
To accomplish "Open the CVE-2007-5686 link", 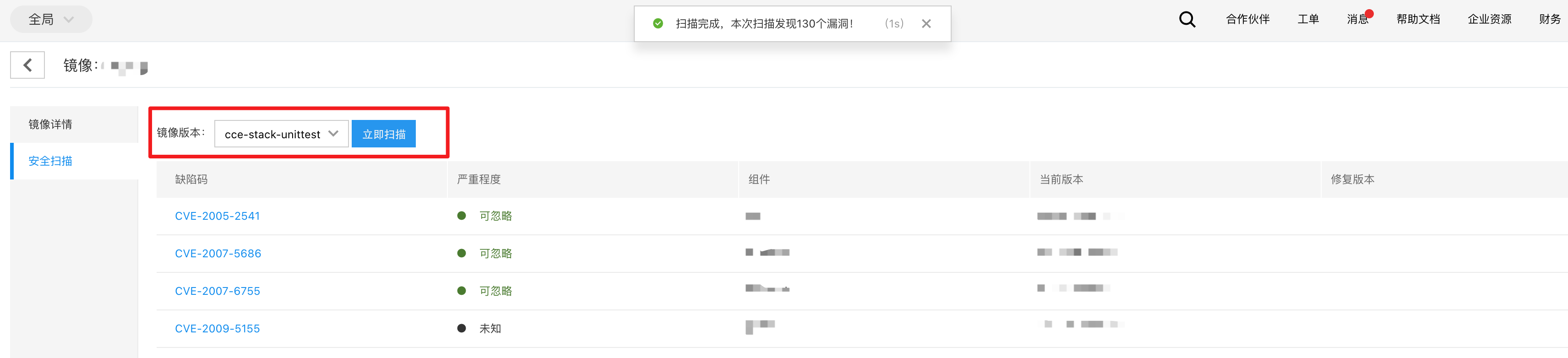I will pyautogui.click(x=218, y=253).
